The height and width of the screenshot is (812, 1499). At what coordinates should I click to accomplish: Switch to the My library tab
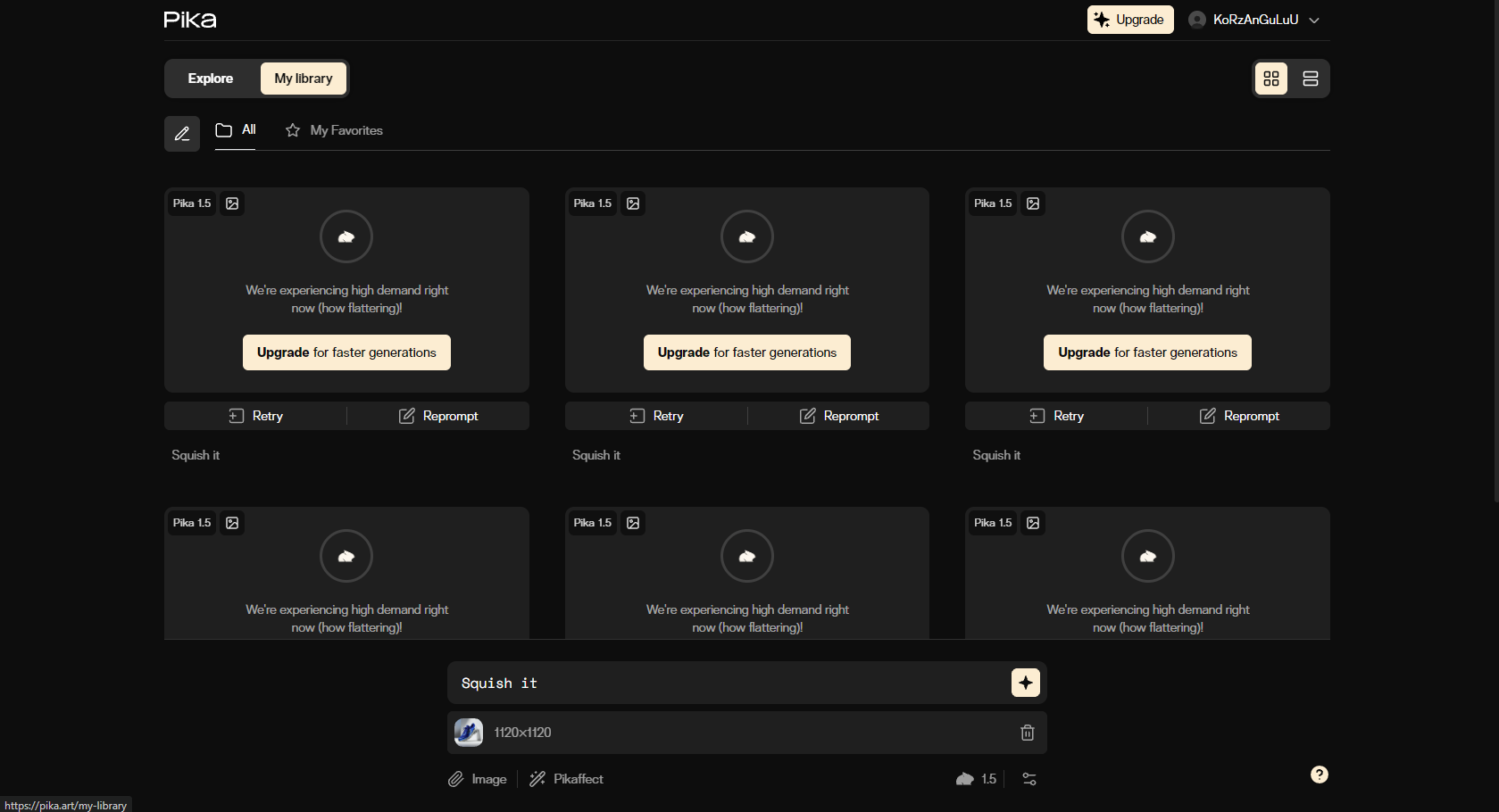coord(304,79)
